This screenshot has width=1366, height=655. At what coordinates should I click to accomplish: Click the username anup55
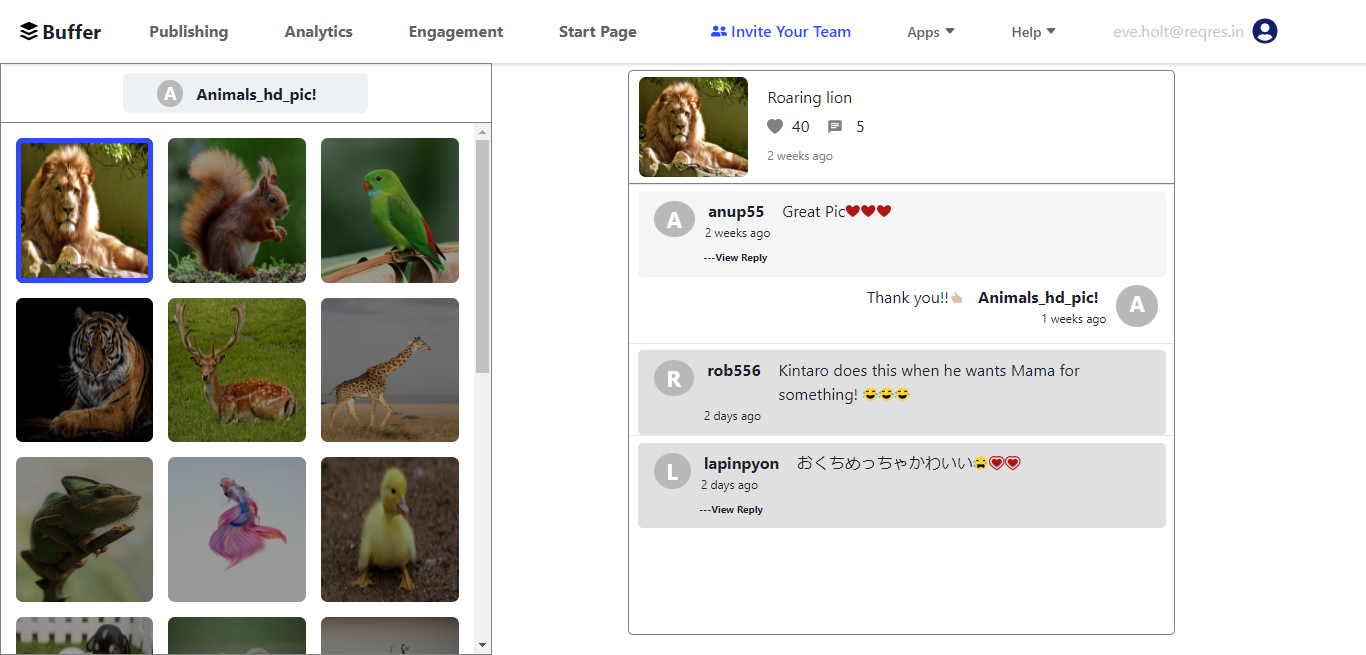point(736,212)
